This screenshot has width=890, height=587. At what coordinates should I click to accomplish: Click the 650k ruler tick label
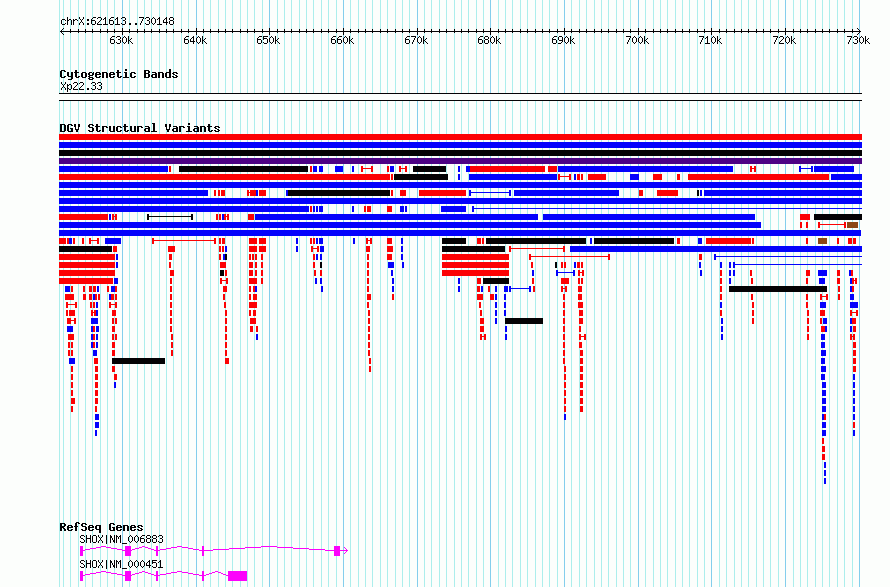268,41
